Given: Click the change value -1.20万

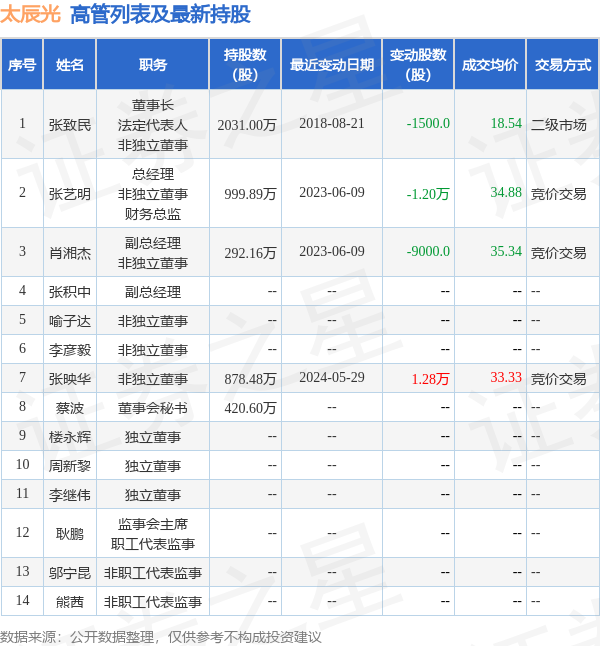Looking at the screenshot, I should pyautogui.click(x=428, y=193).
